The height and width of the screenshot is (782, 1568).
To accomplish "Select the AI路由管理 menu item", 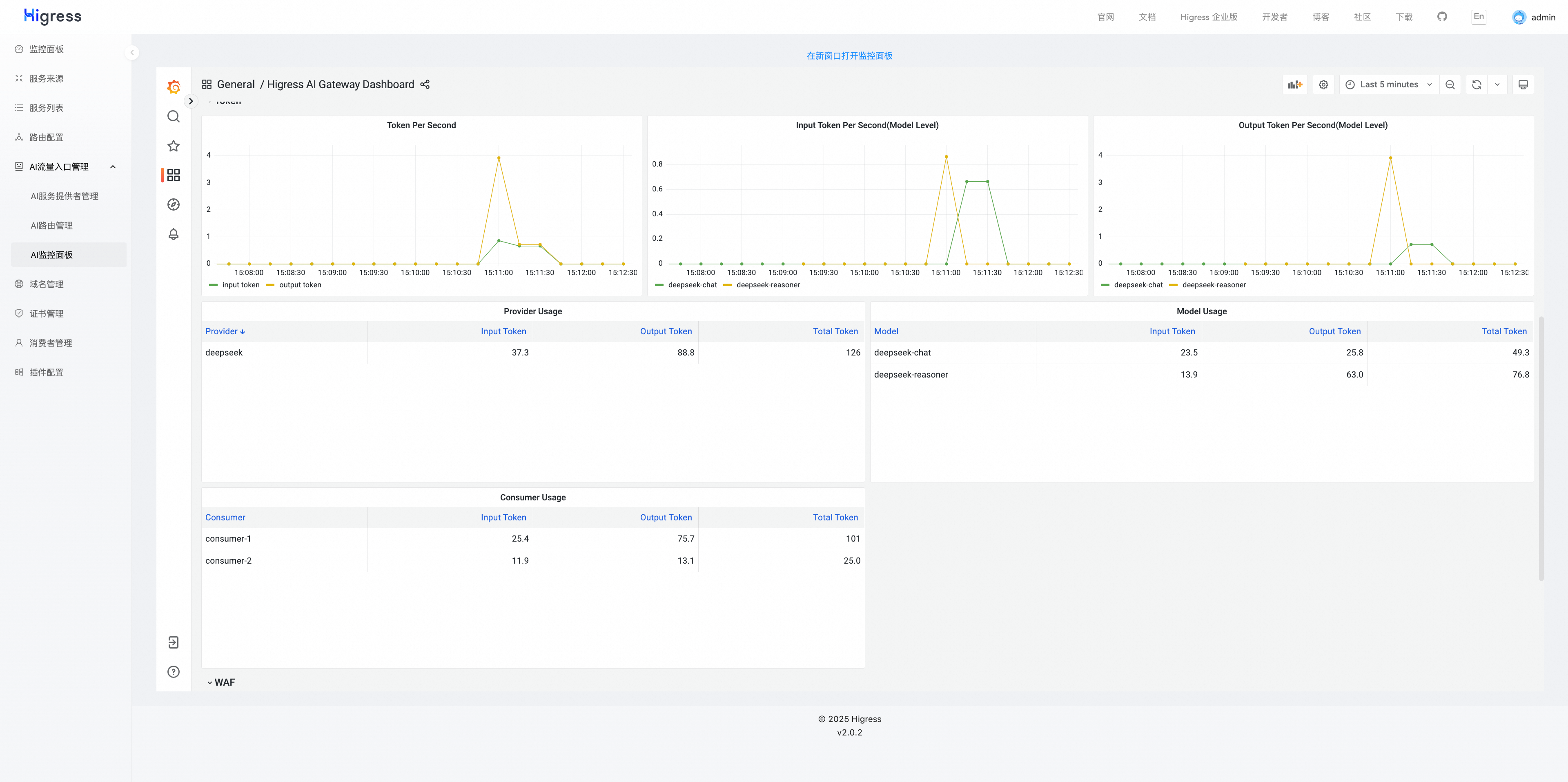I will click(52, 226).
